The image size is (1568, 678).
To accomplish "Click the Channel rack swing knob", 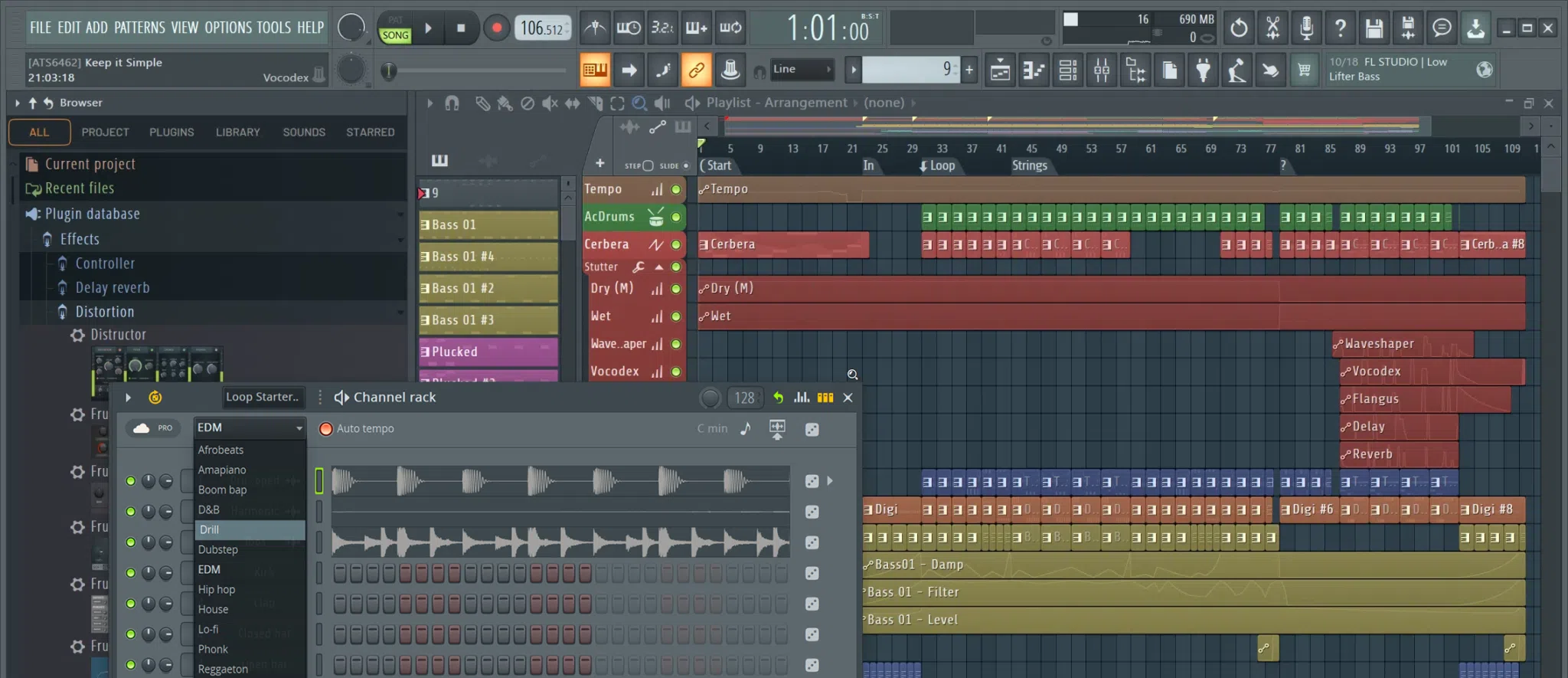I will [710, 398].
